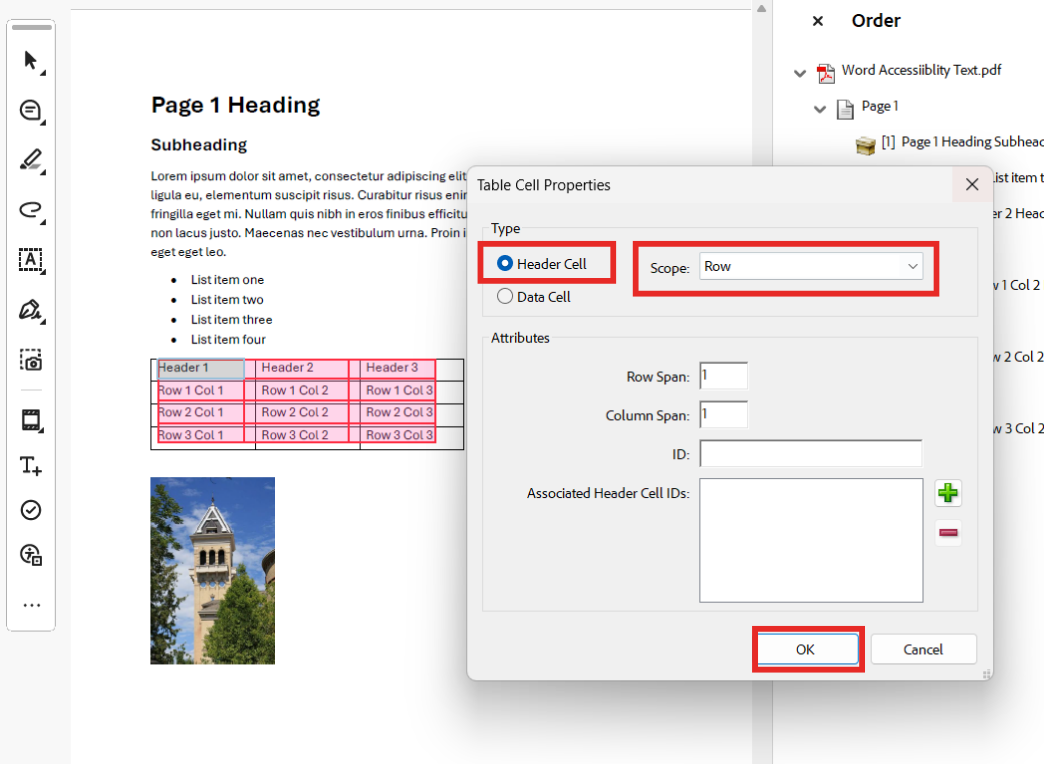Click the Row 3 Col 1 cell
Screen dimensions: 1044x765
tap(201, 435)
